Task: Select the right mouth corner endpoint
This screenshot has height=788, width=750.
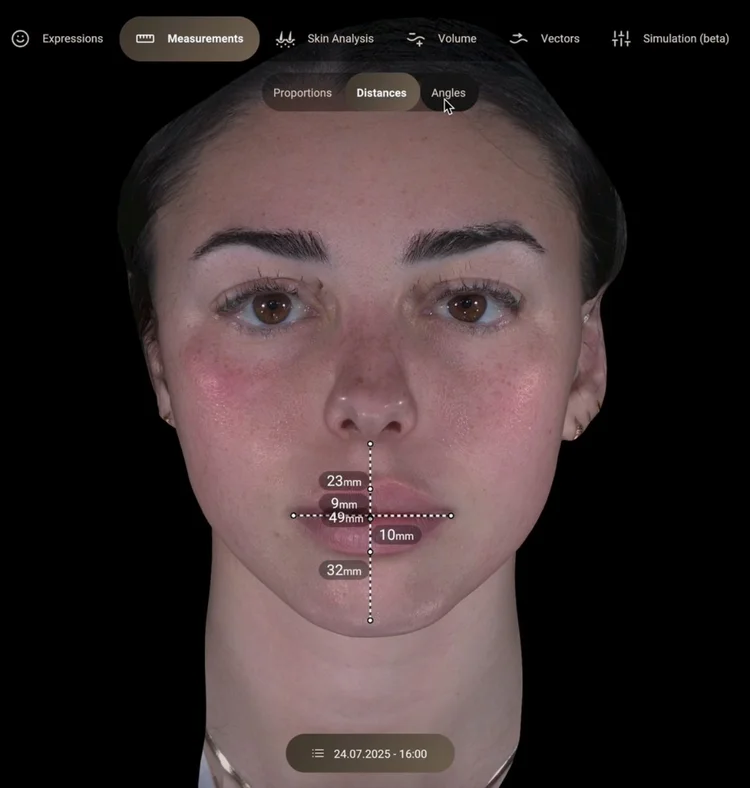Action: tap(451, 515)
